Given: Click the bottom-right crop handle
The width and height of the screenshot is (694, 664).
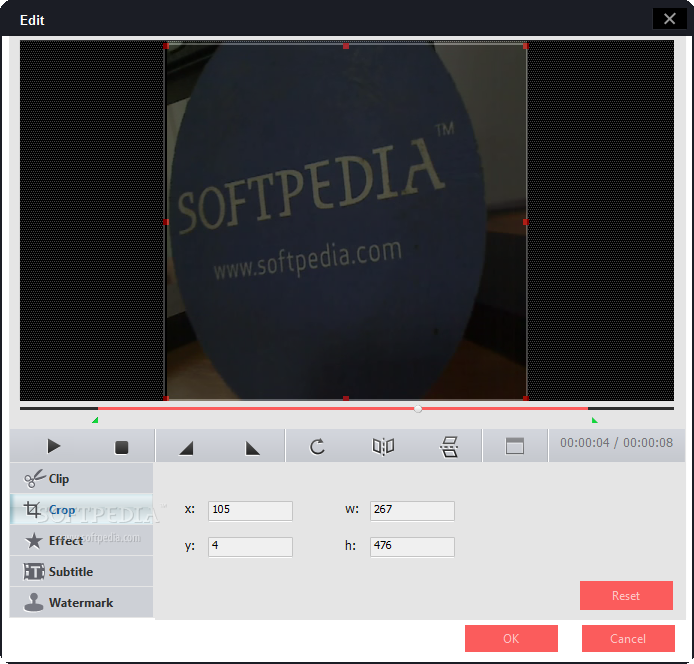Looking at the screenshot, I should coord(526,398).
